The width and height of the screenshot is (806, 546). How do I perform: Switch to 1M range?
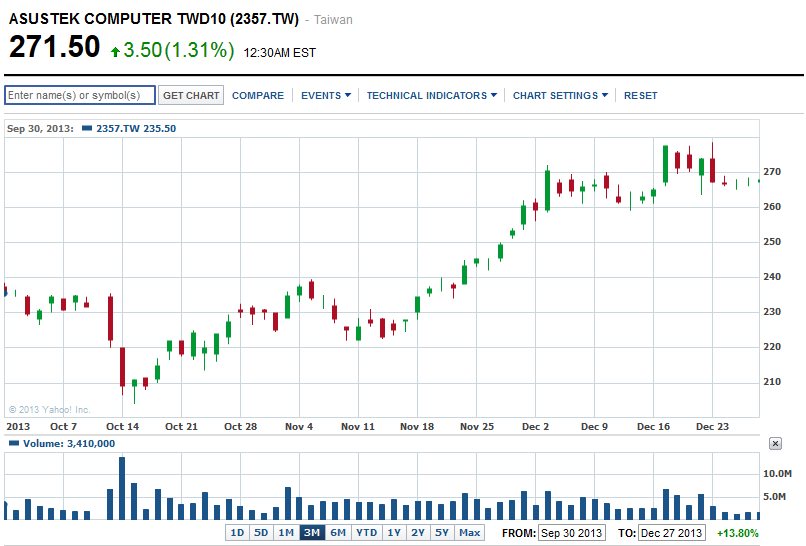point(286,533)
